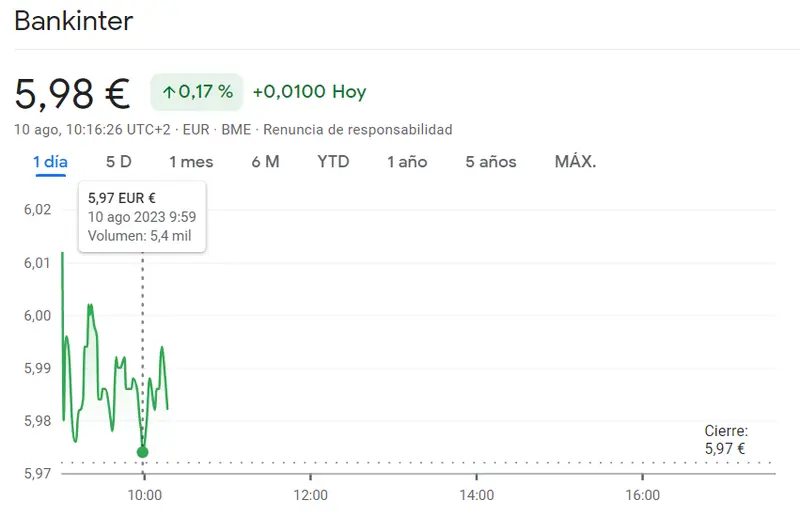800x517 pixels.
Task: Click the green up-arrow 0,17 % badge
Action: 197,92
